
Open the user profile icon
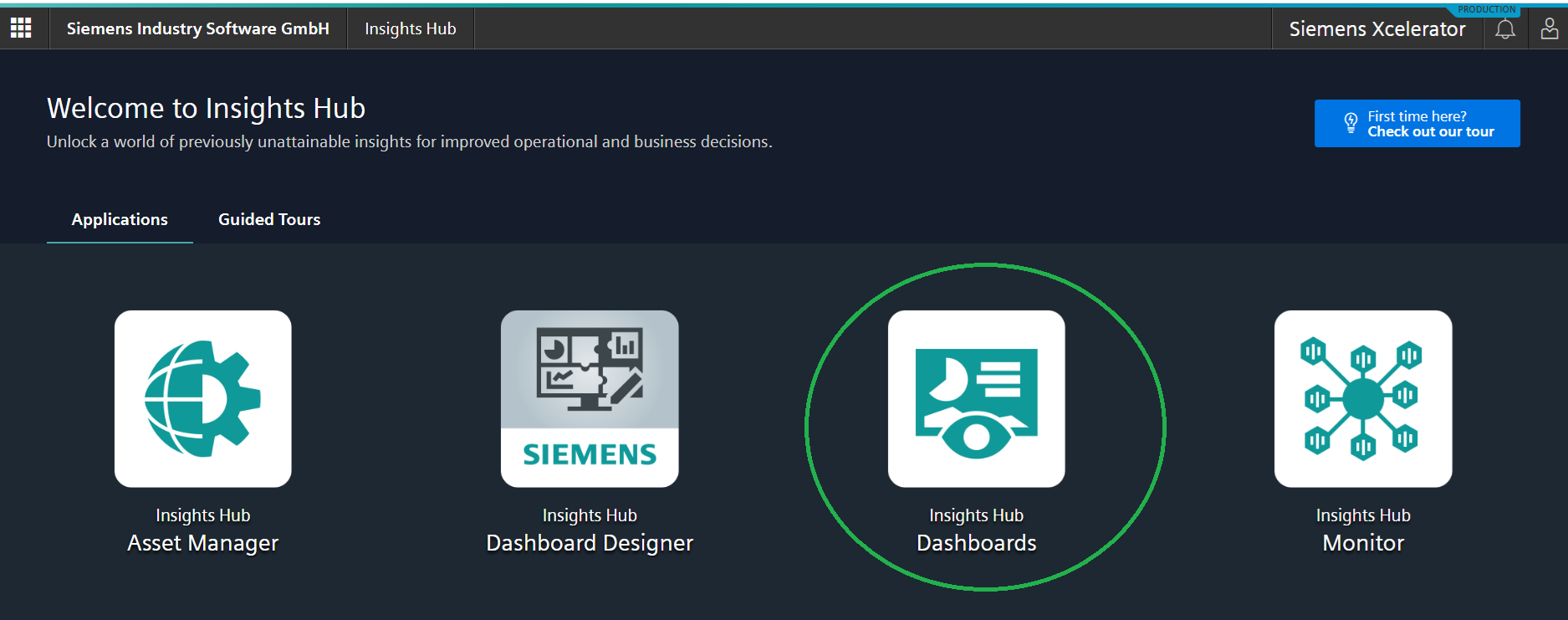coord(1550,29)
